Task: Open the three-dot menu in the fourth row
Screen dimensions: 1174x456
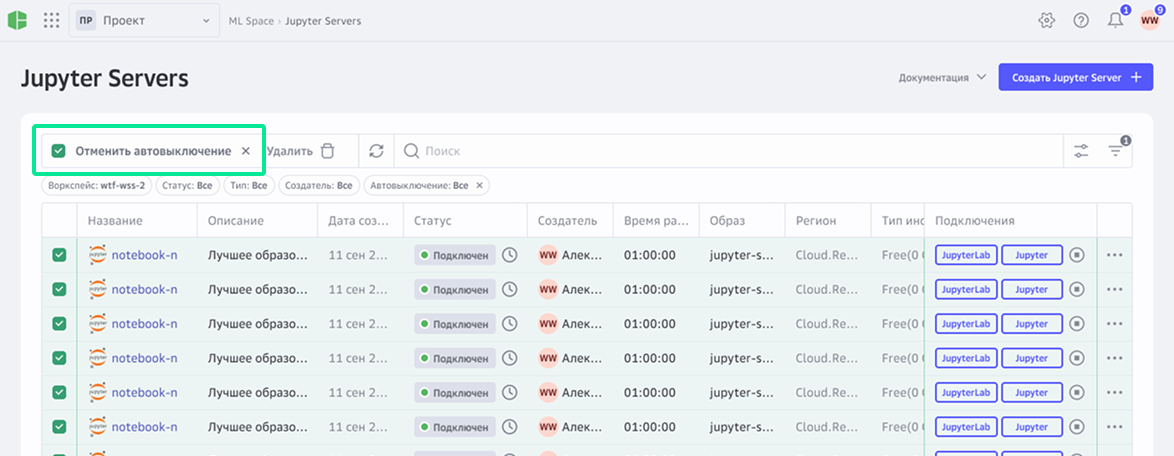Action: point(1115,358)
